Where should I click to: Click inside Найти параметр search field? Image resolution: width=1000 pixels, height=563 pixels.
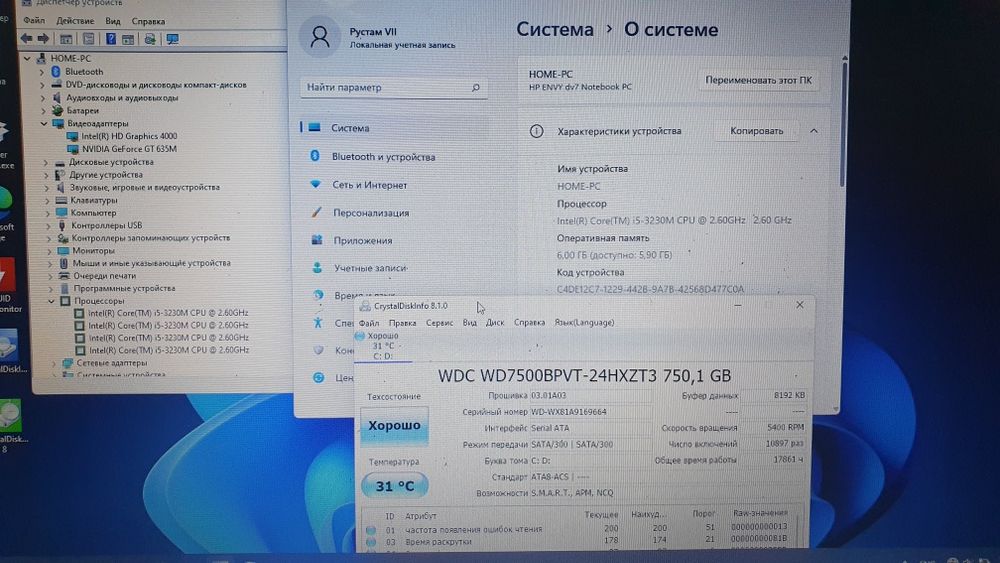point(393,87)
